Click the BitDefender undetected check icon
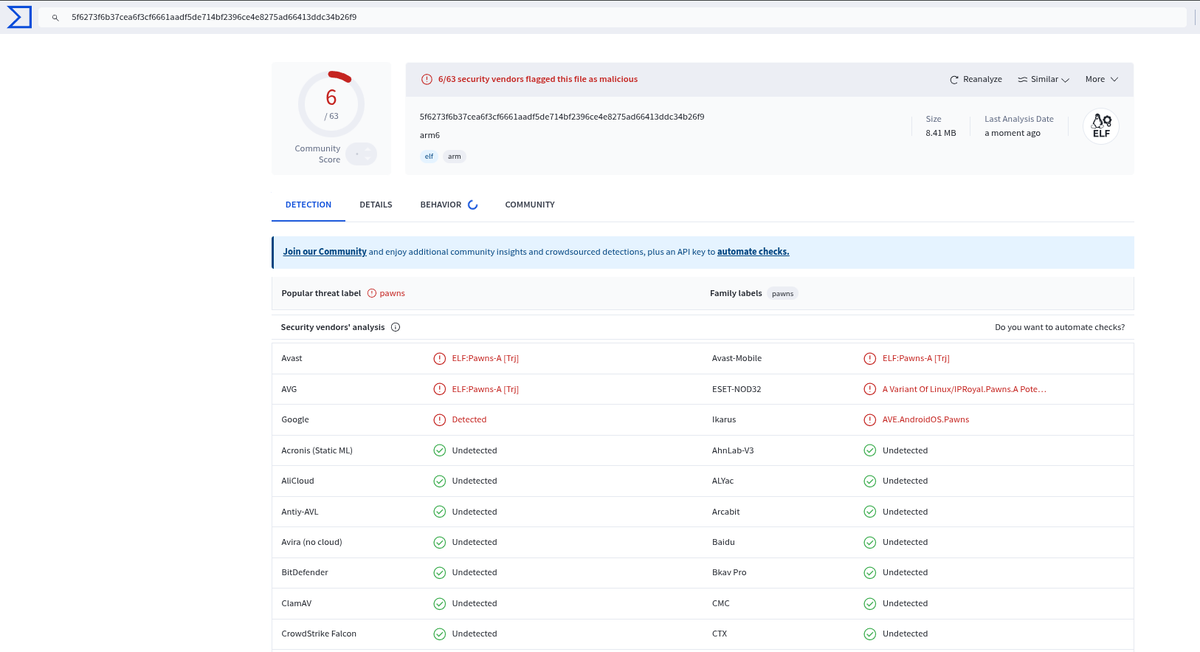The height and width of the screenshot is (652, 1200). (x=439, y=573)
